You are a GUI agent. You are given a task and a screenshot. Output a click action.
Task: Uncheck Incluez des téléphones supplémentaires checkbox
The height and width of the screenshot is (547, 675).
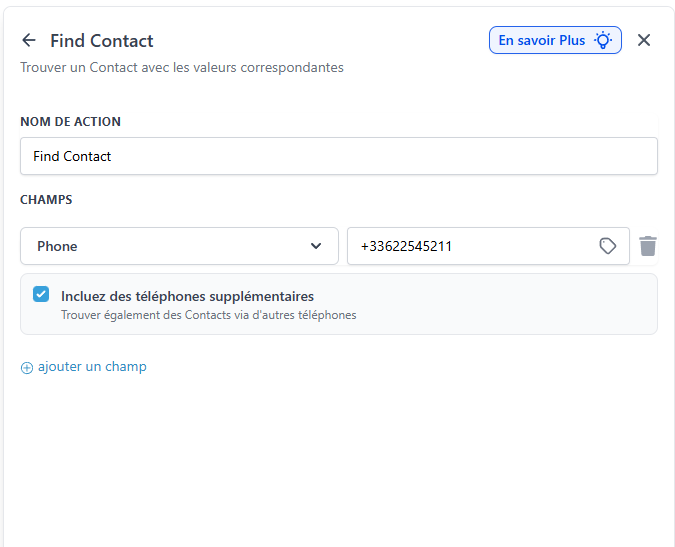(41, 294)
